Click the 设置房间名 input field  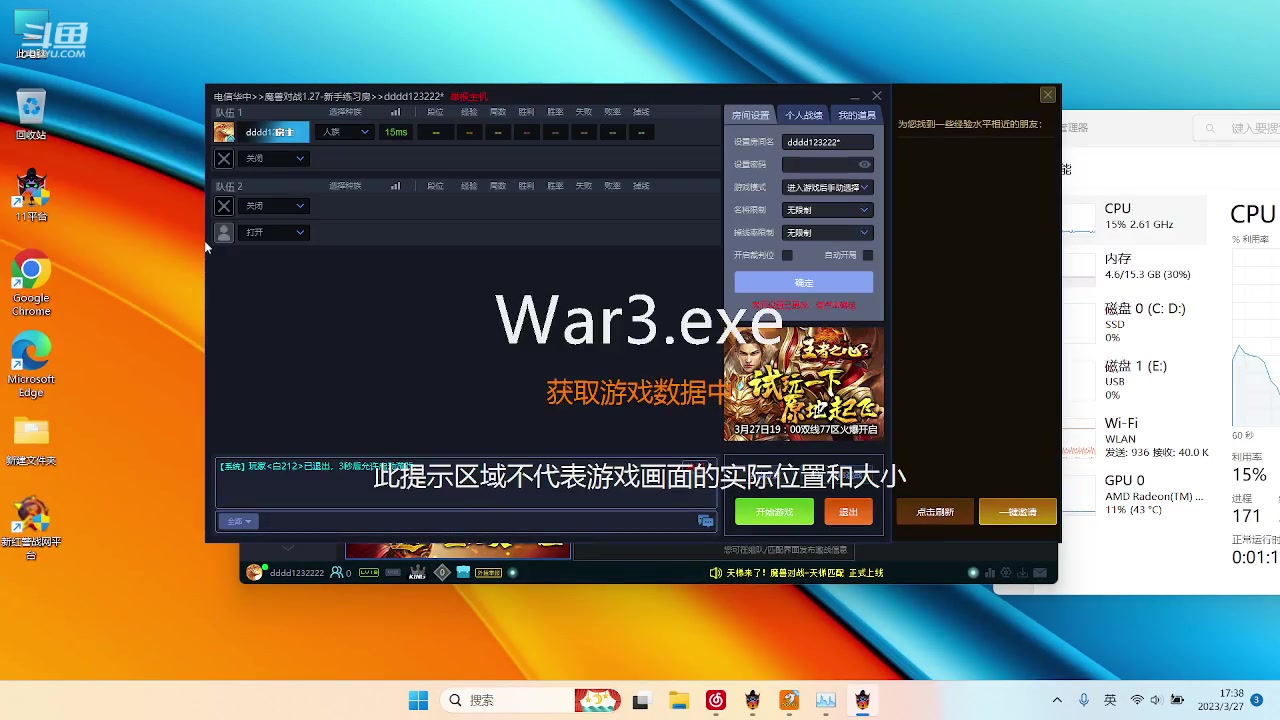827,142
